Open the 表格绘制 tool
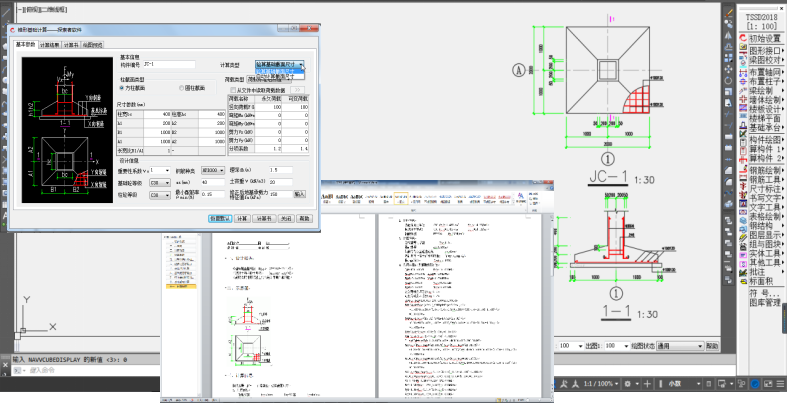 764,215
